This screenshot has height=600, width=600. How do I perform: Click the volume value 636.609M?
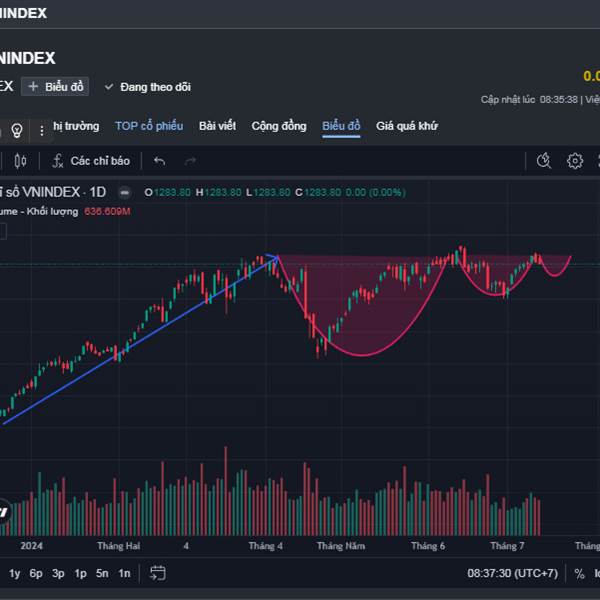107,211
